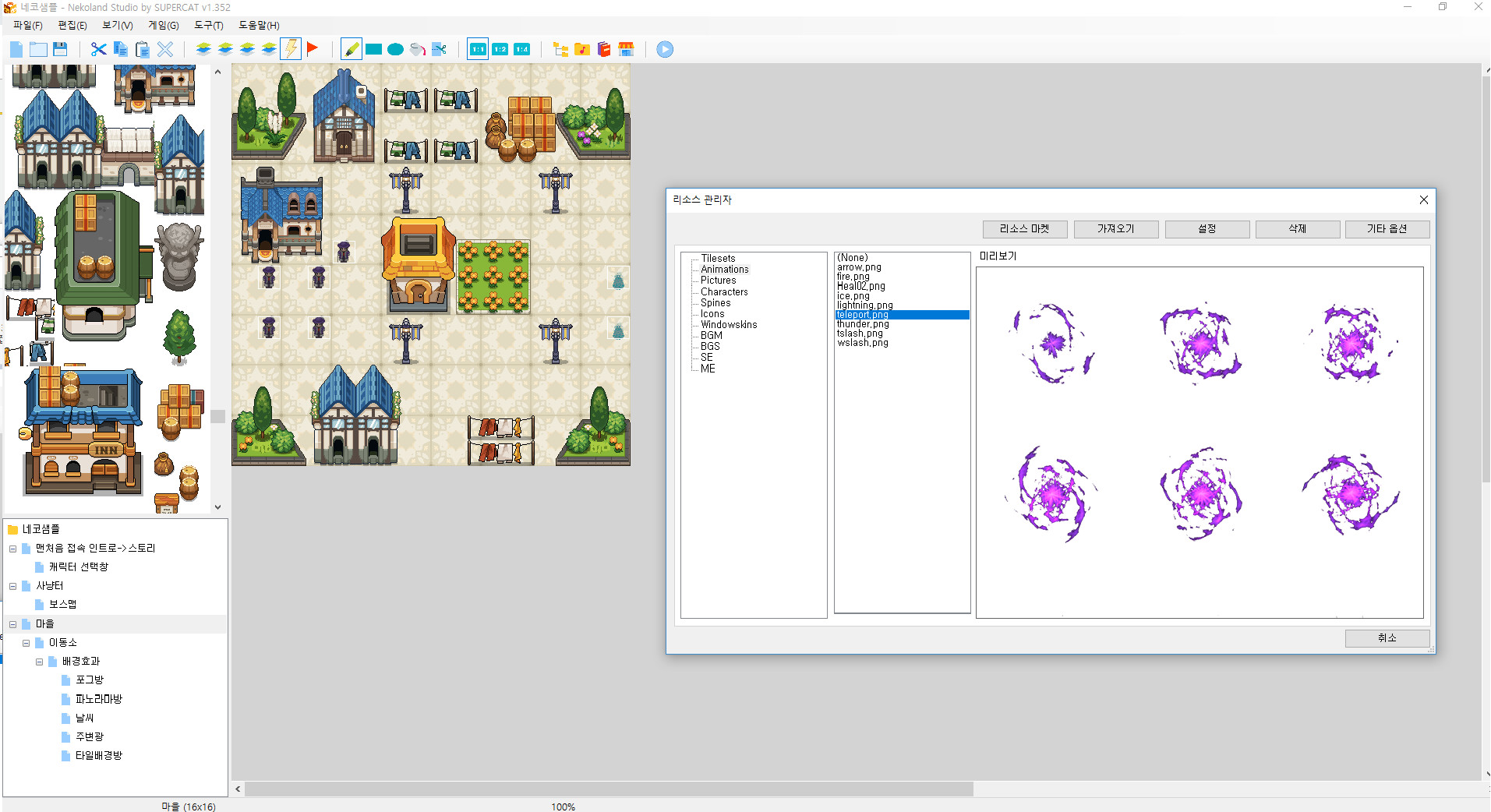The width and height of the screenshot is (1491, 812).
Task: Open the event lightning tool
Action: (x=291, y=49)
